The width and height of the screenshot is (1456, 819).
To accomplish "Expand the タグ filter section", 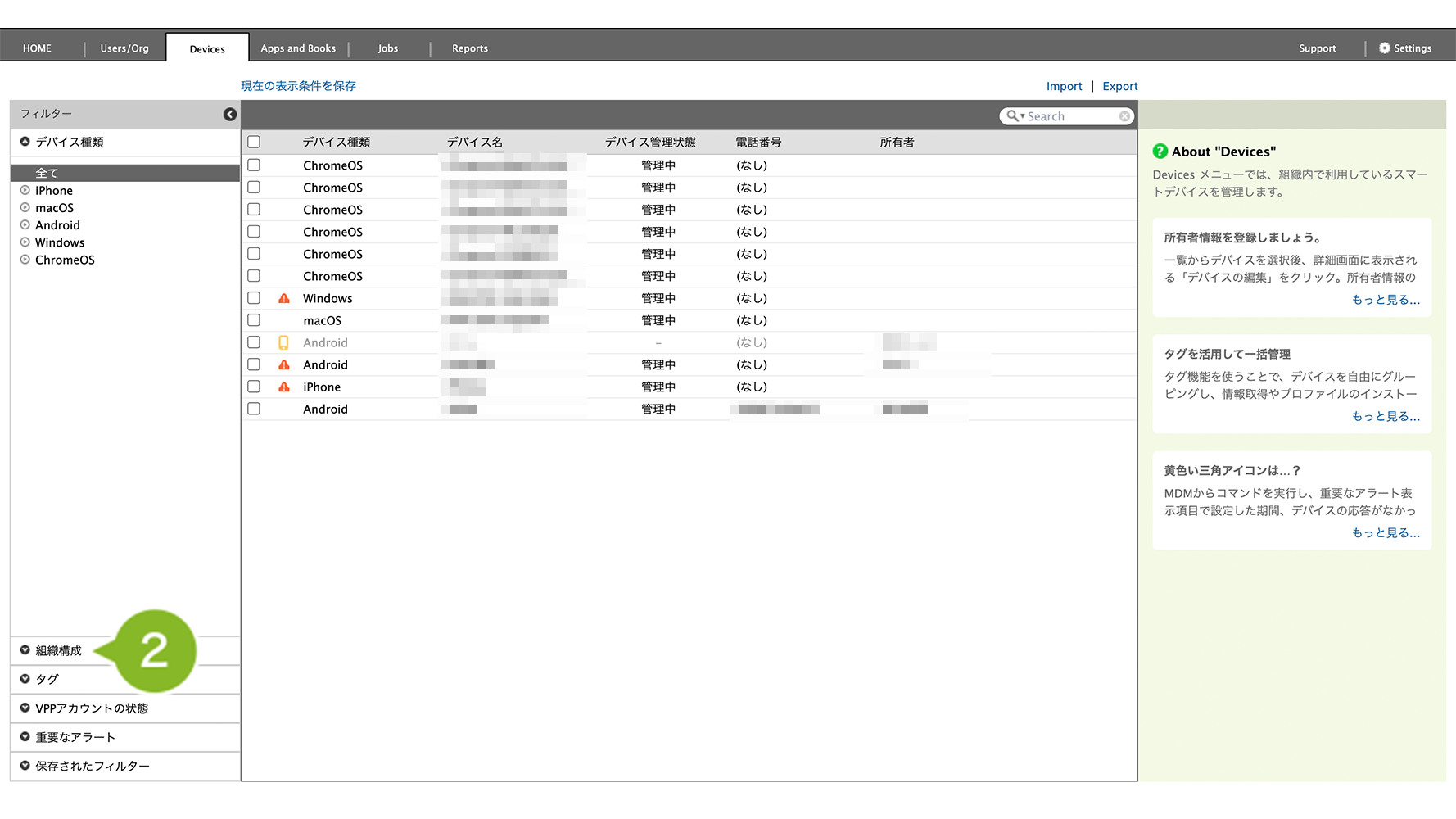I will (x=25, y=679).
